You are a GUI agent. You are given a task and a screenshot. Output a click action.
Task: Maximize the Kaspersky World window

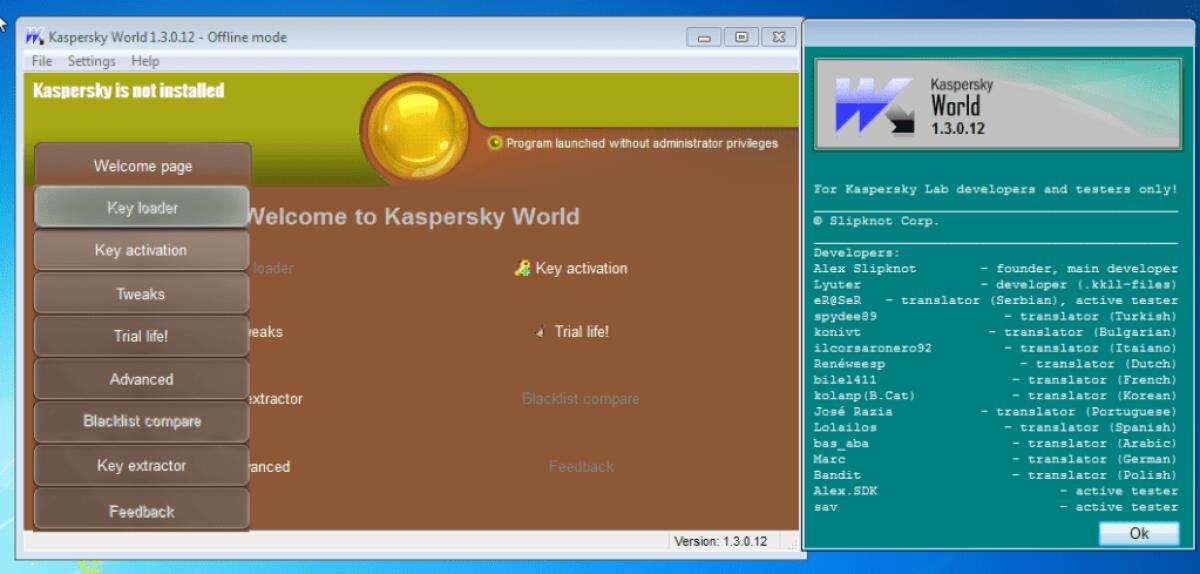pyautogui.click(x=741, y=37)
